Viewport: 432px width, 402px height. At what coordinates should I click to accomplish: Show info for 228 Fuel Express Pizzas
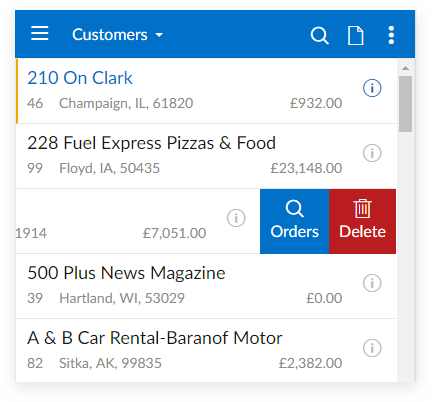click(372, 153)
